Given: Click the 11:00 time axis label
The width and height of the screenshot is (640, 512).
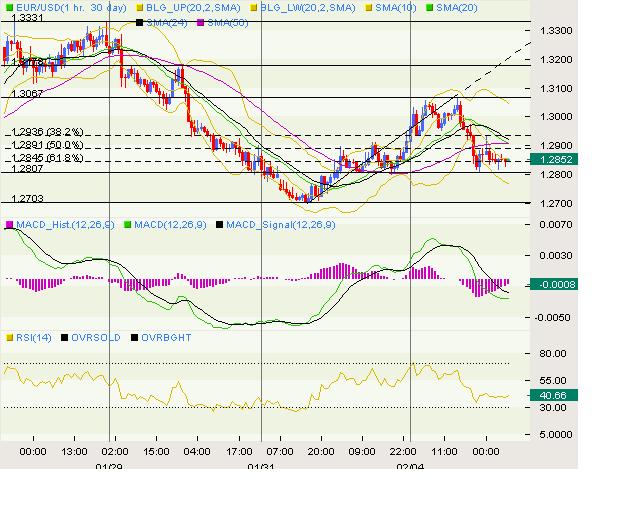Looking at the screenshot, I should (x=444, y=452).
